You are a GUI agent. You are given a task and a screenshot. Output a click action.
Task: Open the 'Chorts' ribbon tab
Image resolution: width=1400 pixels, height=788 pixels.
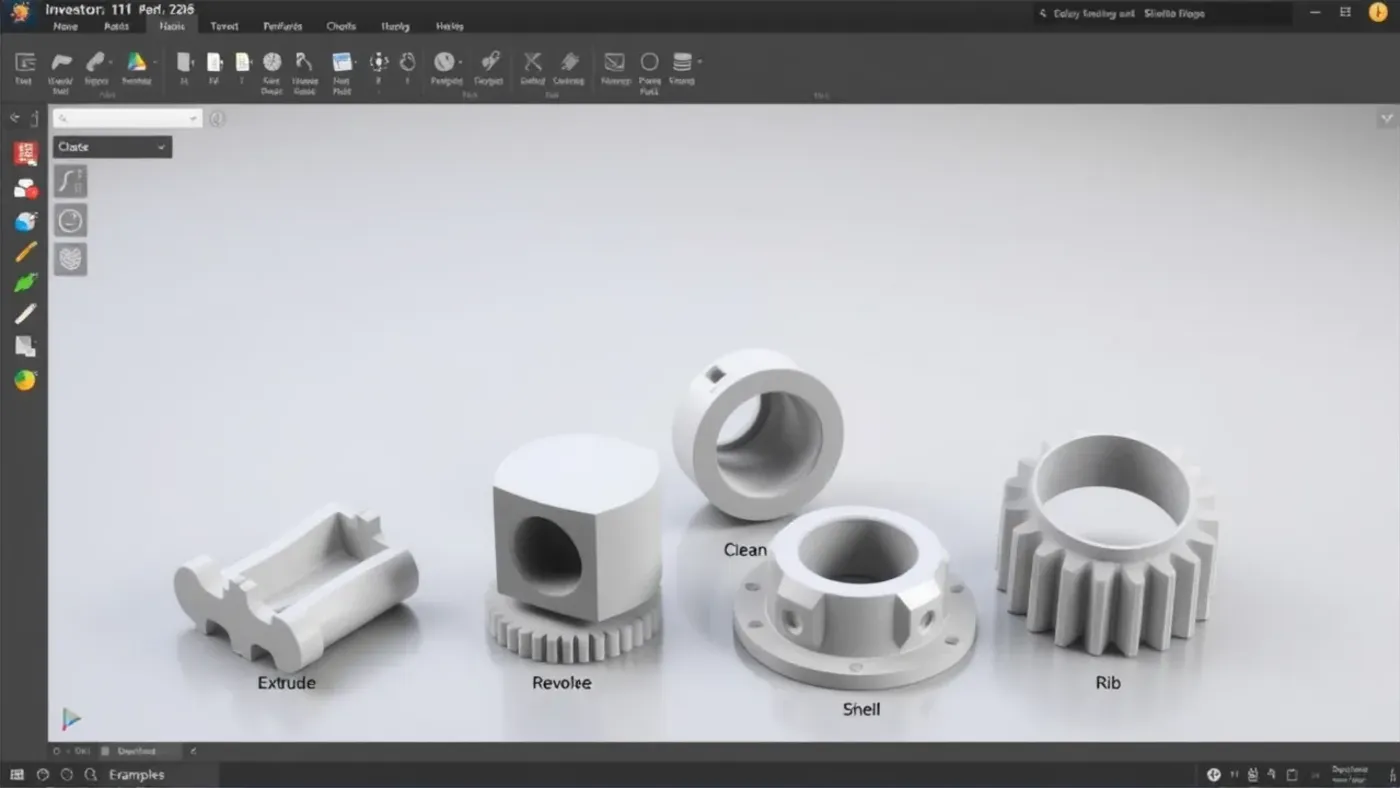[x=341, y=27]
